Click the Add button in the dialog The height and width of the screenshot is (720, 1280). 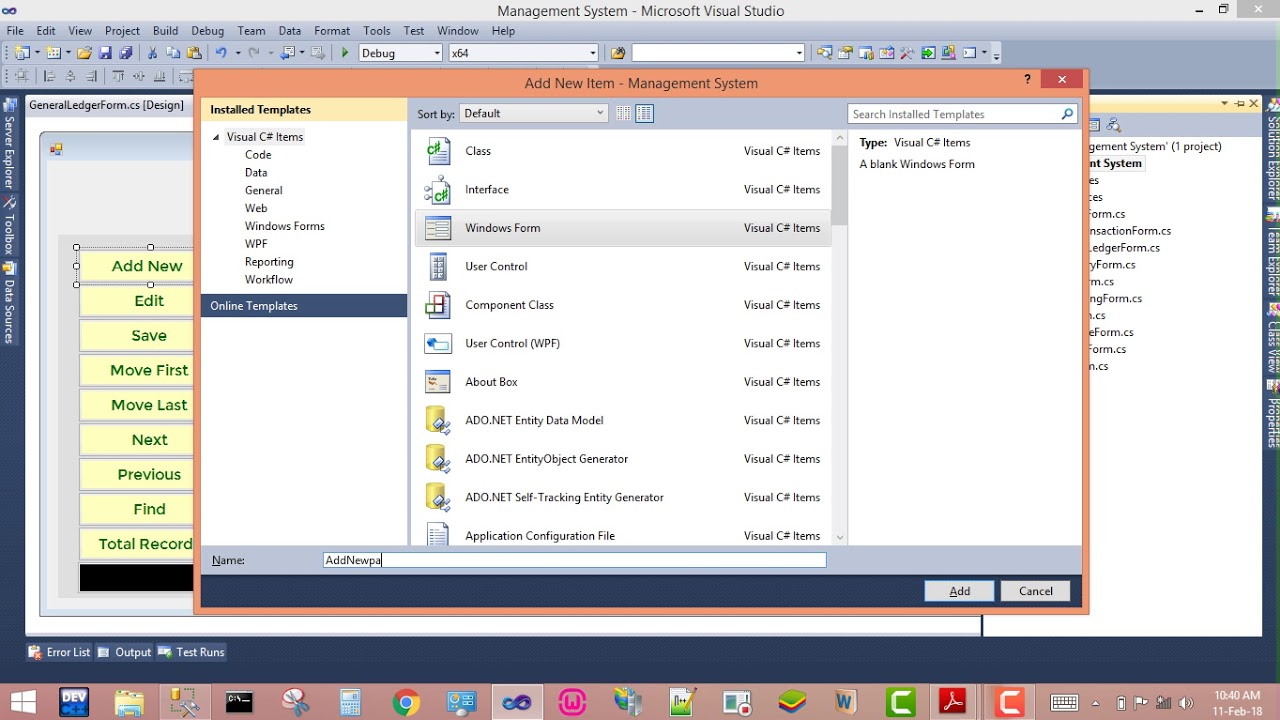coord(959,591)
